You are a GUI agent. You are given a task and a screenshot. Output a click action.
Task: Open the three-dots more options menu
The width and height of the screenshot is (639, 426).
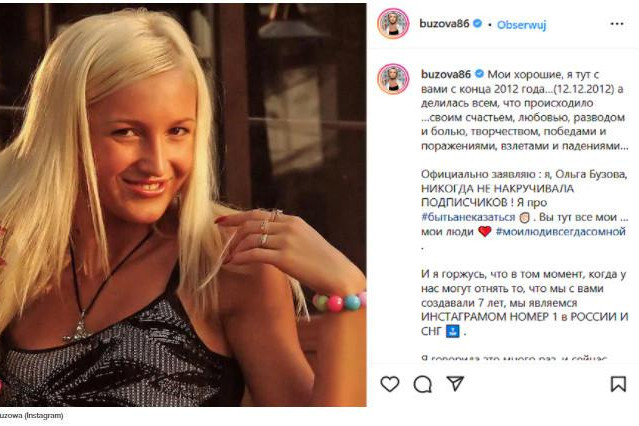click(x=617, y=24)
